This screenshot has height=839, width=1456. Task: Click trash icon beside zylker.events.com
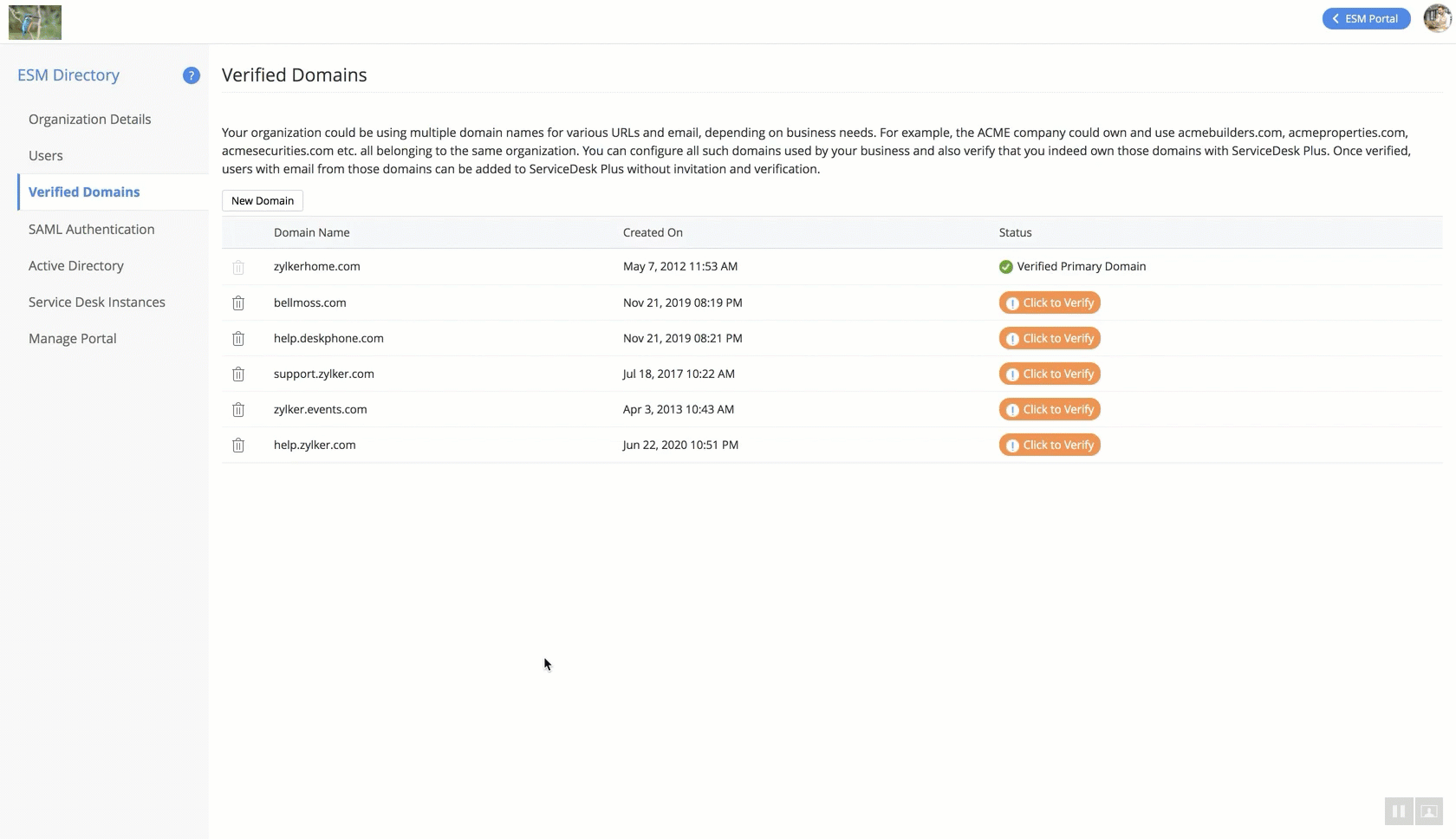(x=238, y=410)
